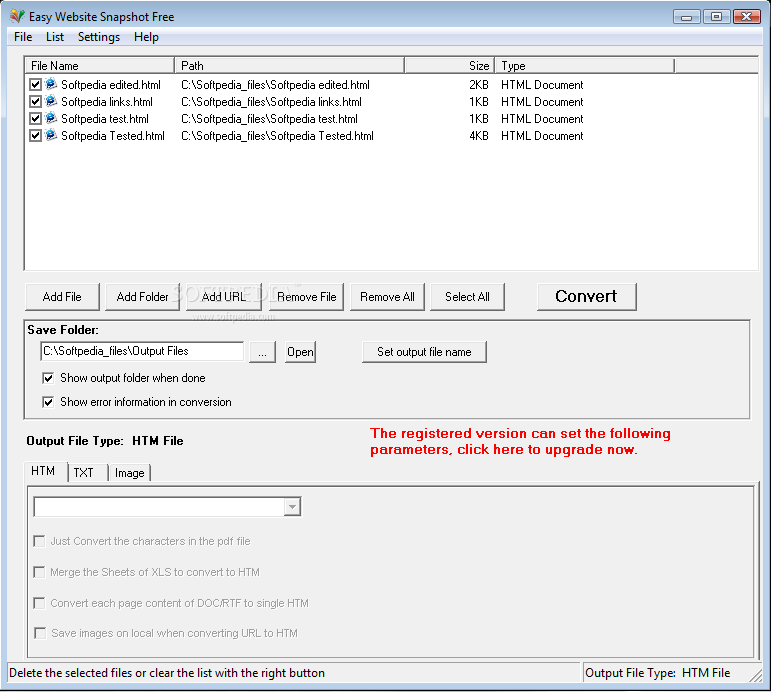Maximize the Easy Website Snapshot window
The width and height of the screenshot is (771, 692).
(x=716, y=17)
